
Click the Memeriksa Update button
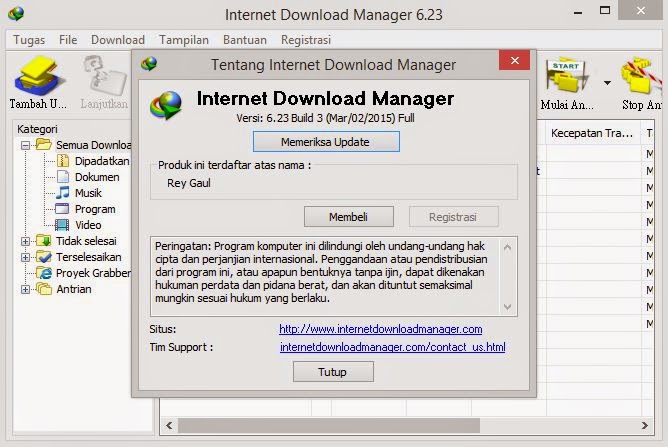point(326,141)
